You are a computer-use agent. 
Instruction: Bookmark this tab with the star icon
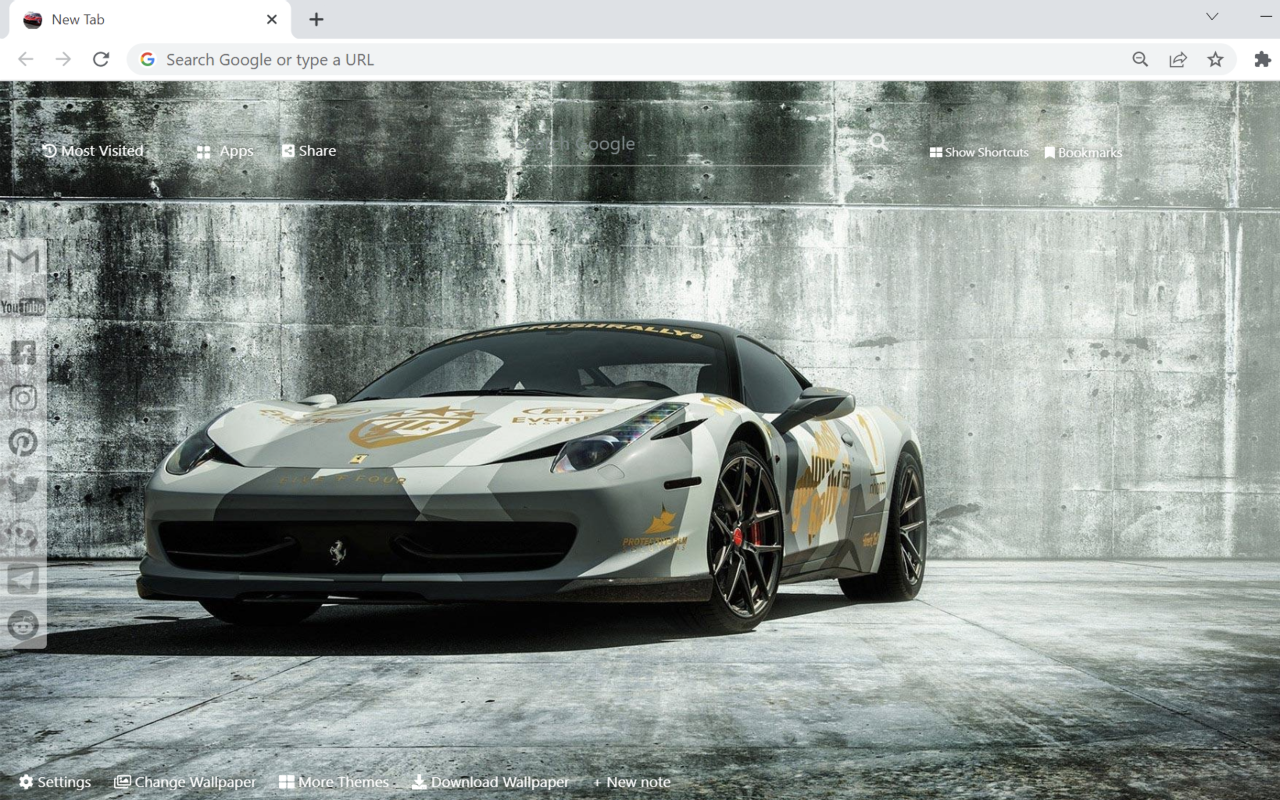click(1215, 59)
